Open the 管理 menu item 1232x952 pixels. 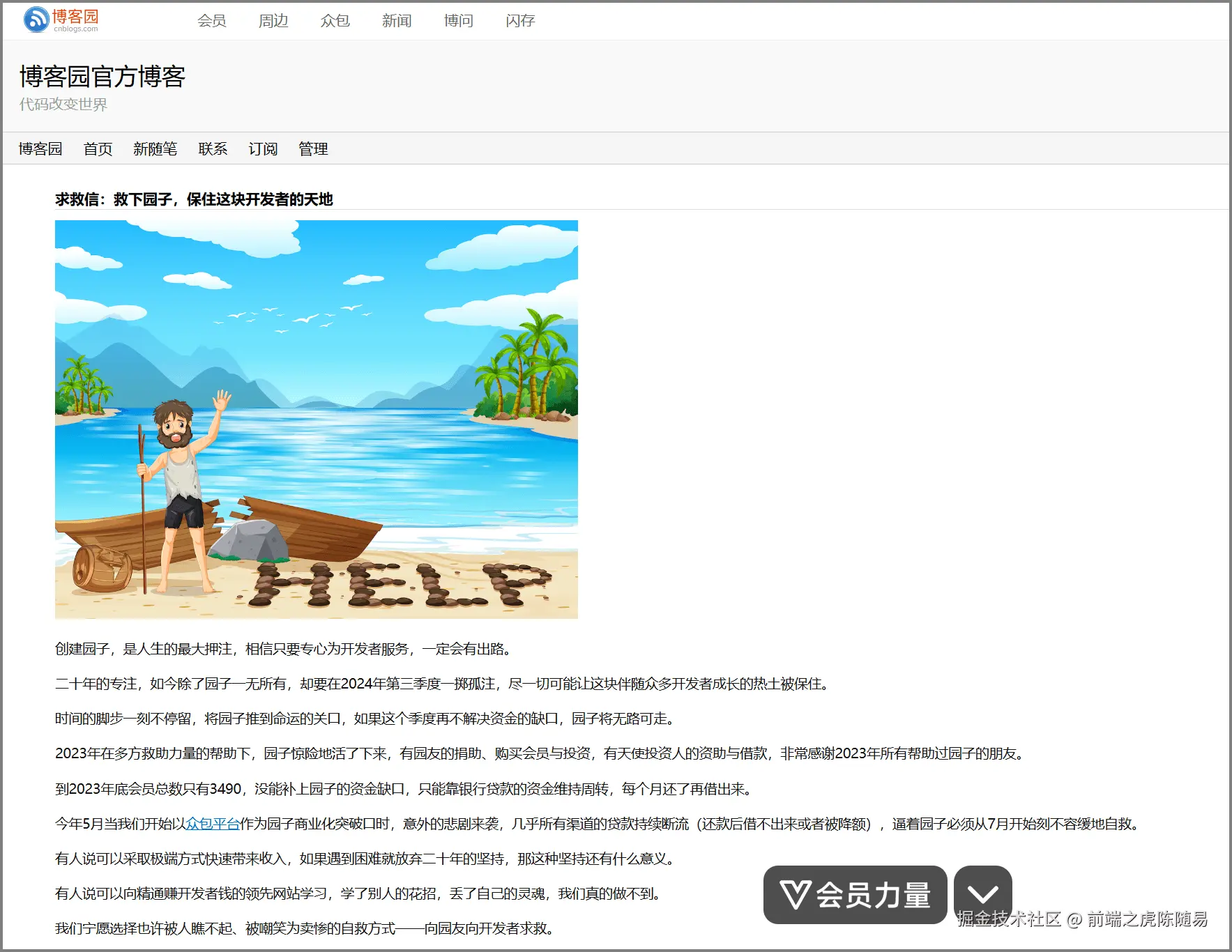[314, 148]
